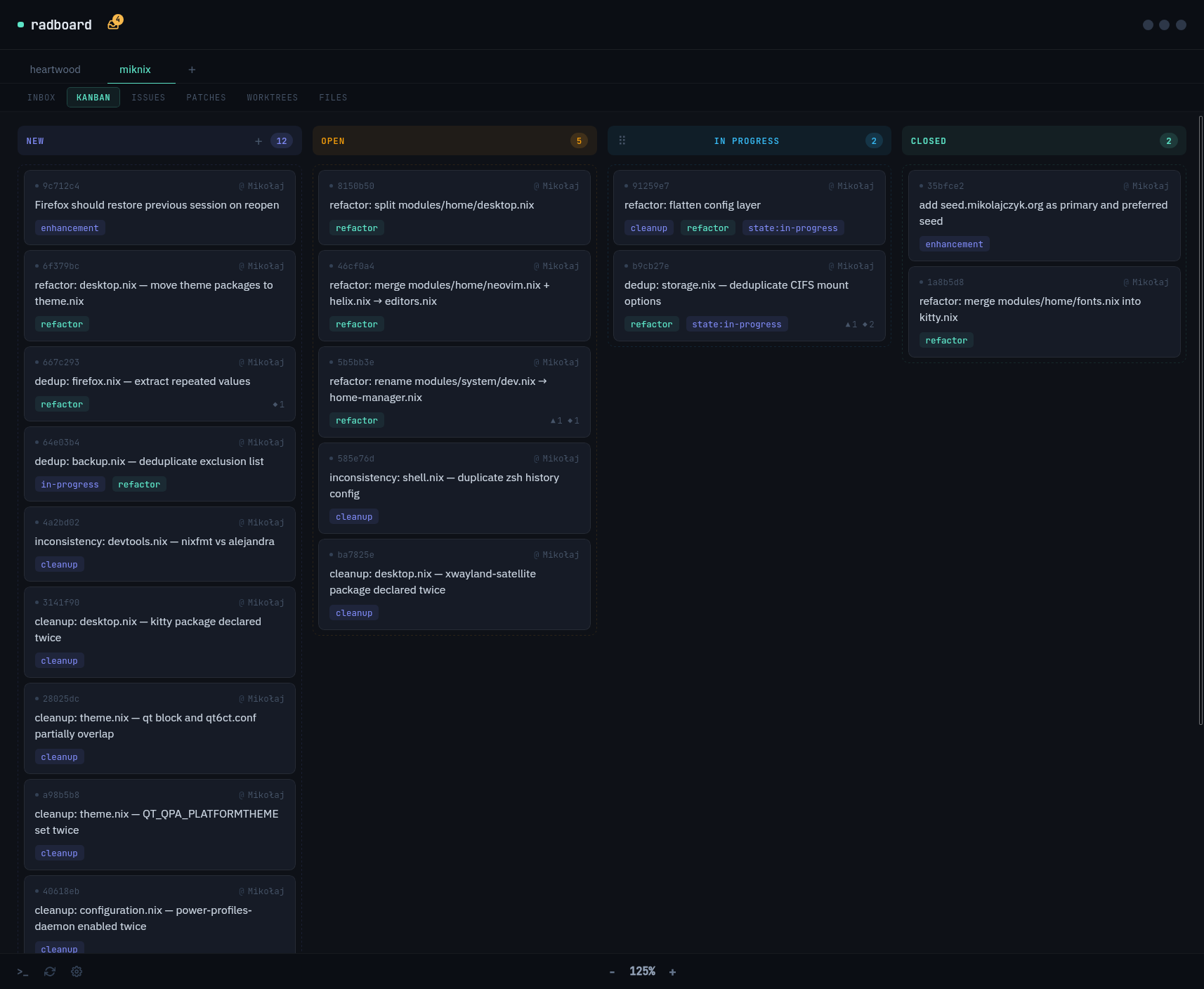Open settings gear icon
The height and width of the screenshot is (989, 1204).
click(77, 971)
